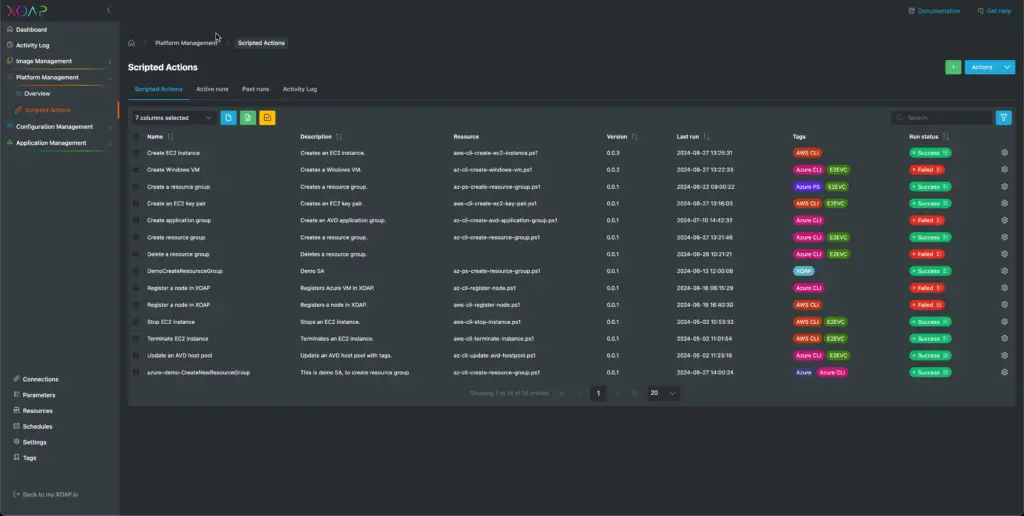Check the Create Windows VM row checkbox
The width and height of the screenshot is (1024, 516).
click(x=136, y=170)
